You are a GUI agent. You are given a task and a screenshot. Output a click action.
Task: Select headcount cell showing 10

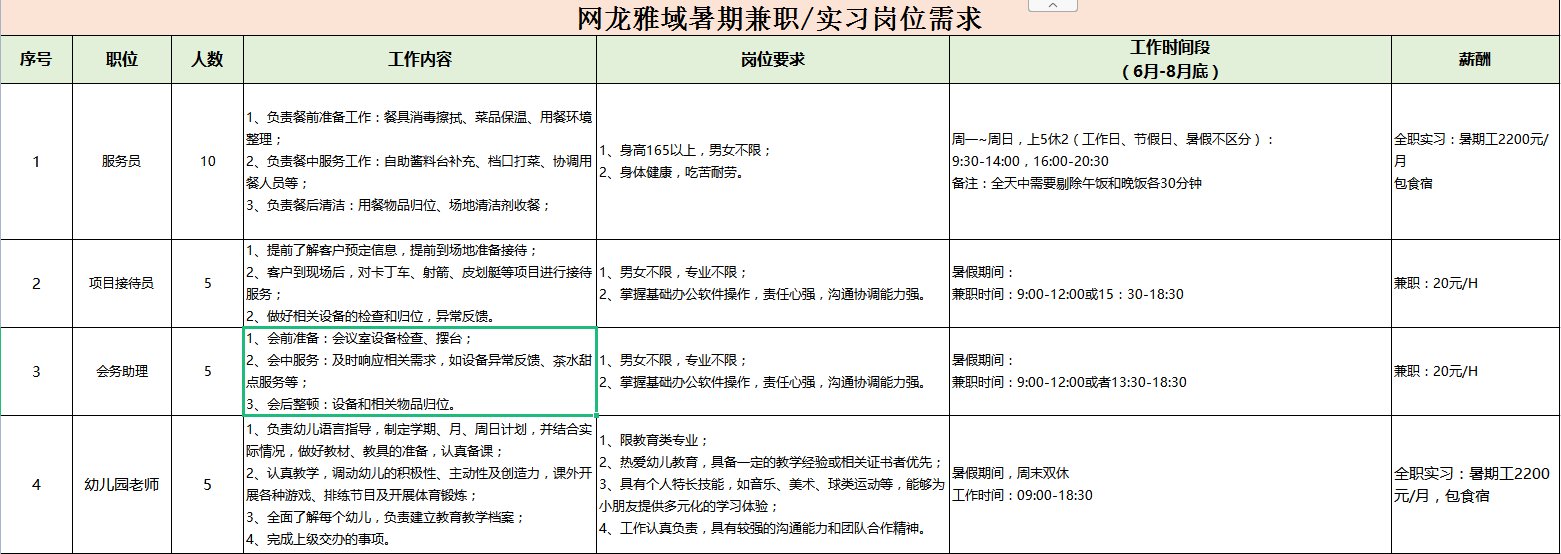pyautogui.click(x=207, y=161)
